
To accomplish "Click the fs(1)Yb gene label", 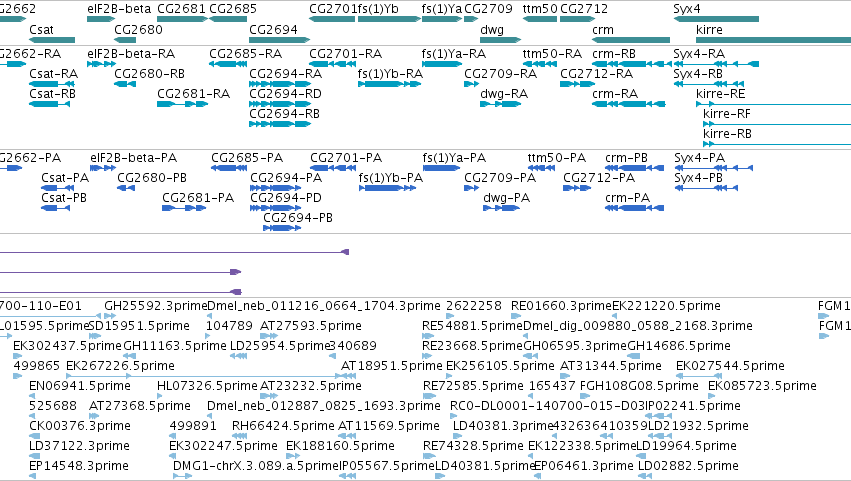I will pyautogui.click(x=378, y=9).
